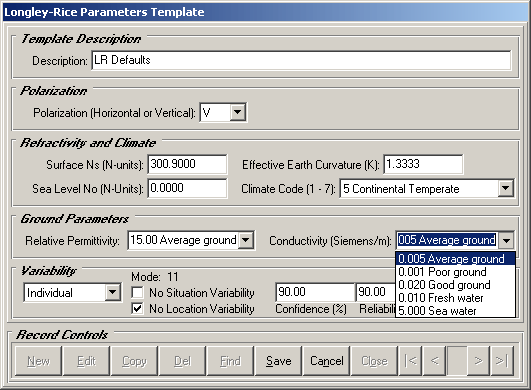Screen dimensions: 531x390
Task: Click the Effective Earth Curvature field
Action: click(x=423, y=164)
